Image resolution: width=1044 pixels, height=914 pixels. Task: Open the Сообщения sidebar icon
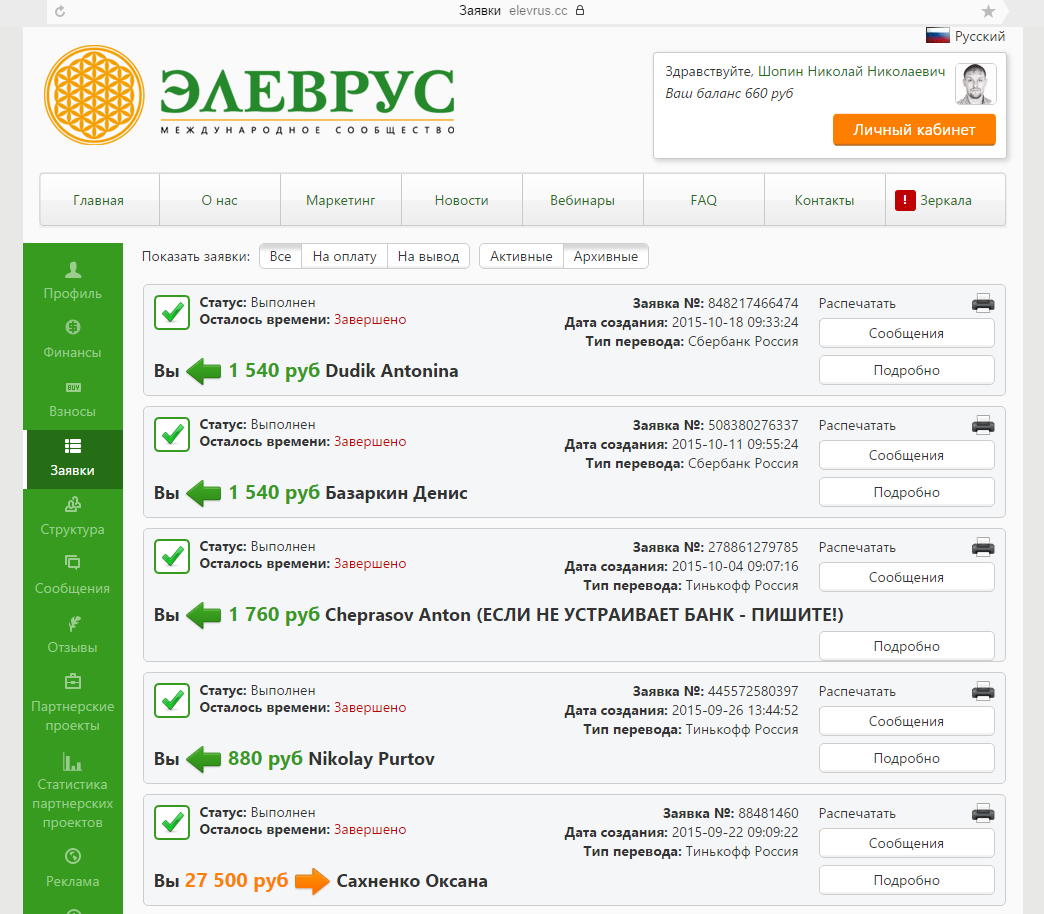[x=73, y=563]
